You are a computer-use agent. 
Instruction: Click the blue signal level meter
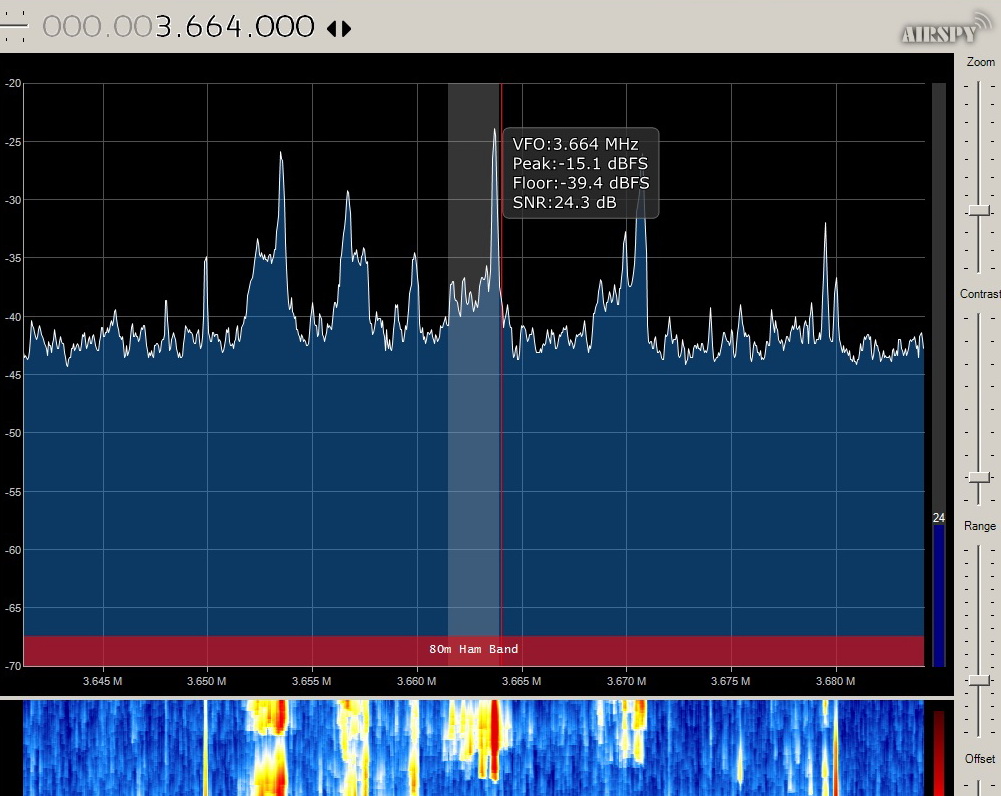938,595
